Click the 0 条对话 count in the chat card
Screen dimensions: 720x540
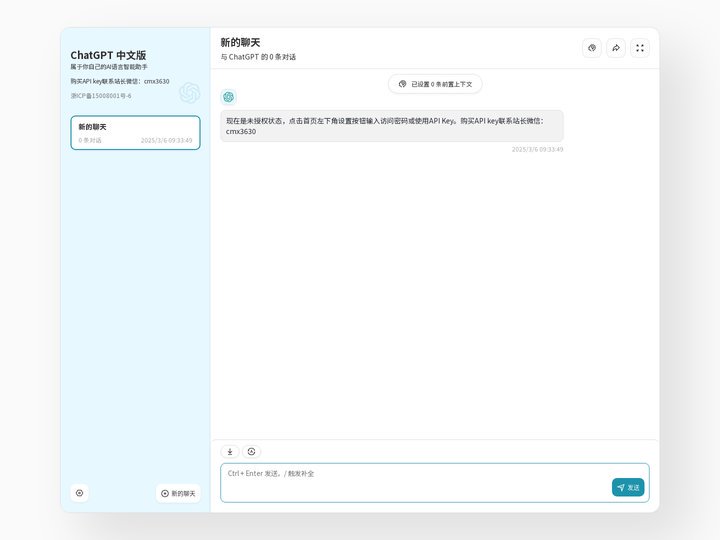90,140
